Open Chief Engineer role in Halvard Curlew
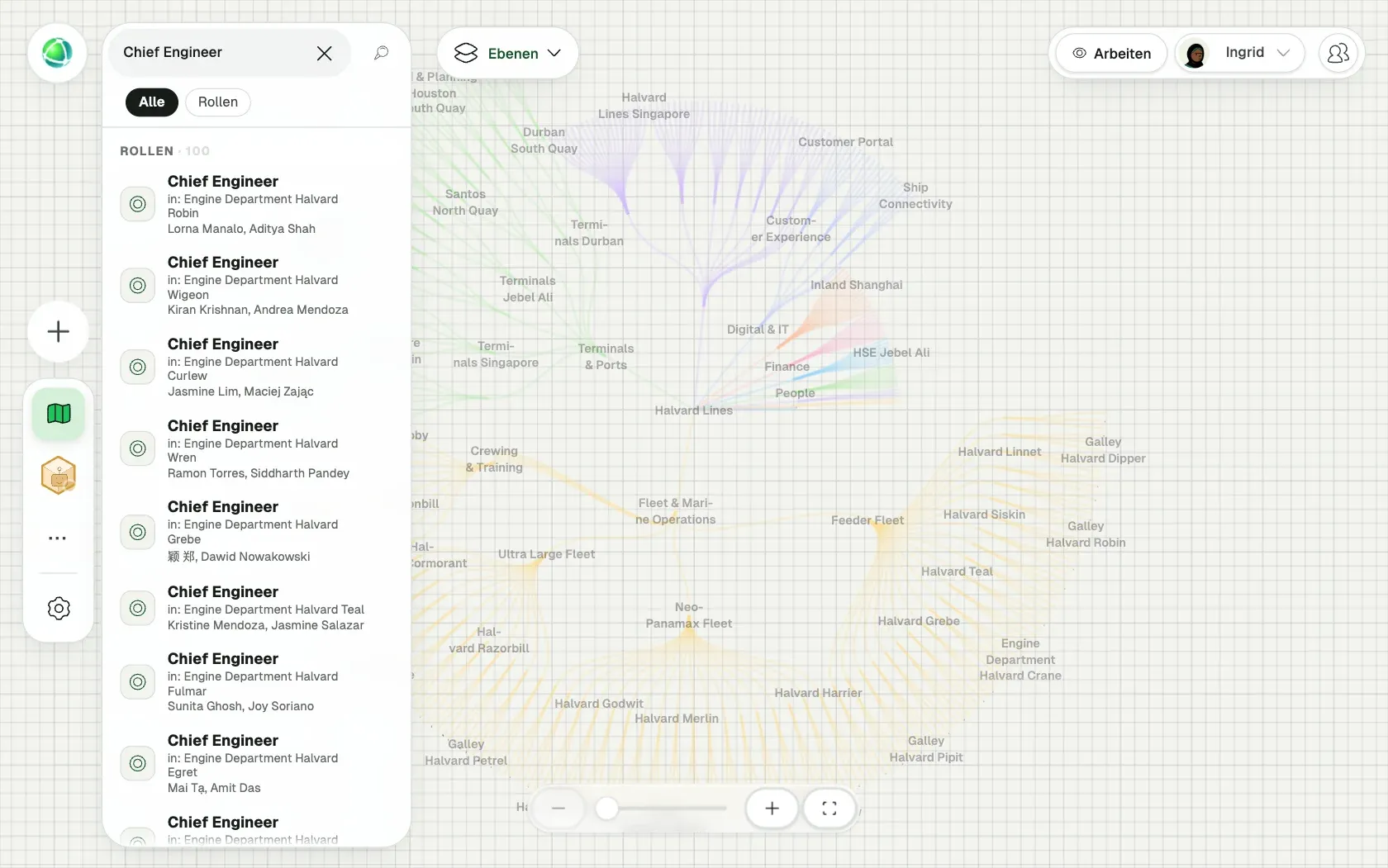The image size is (1388, 868). click(256, 367)
